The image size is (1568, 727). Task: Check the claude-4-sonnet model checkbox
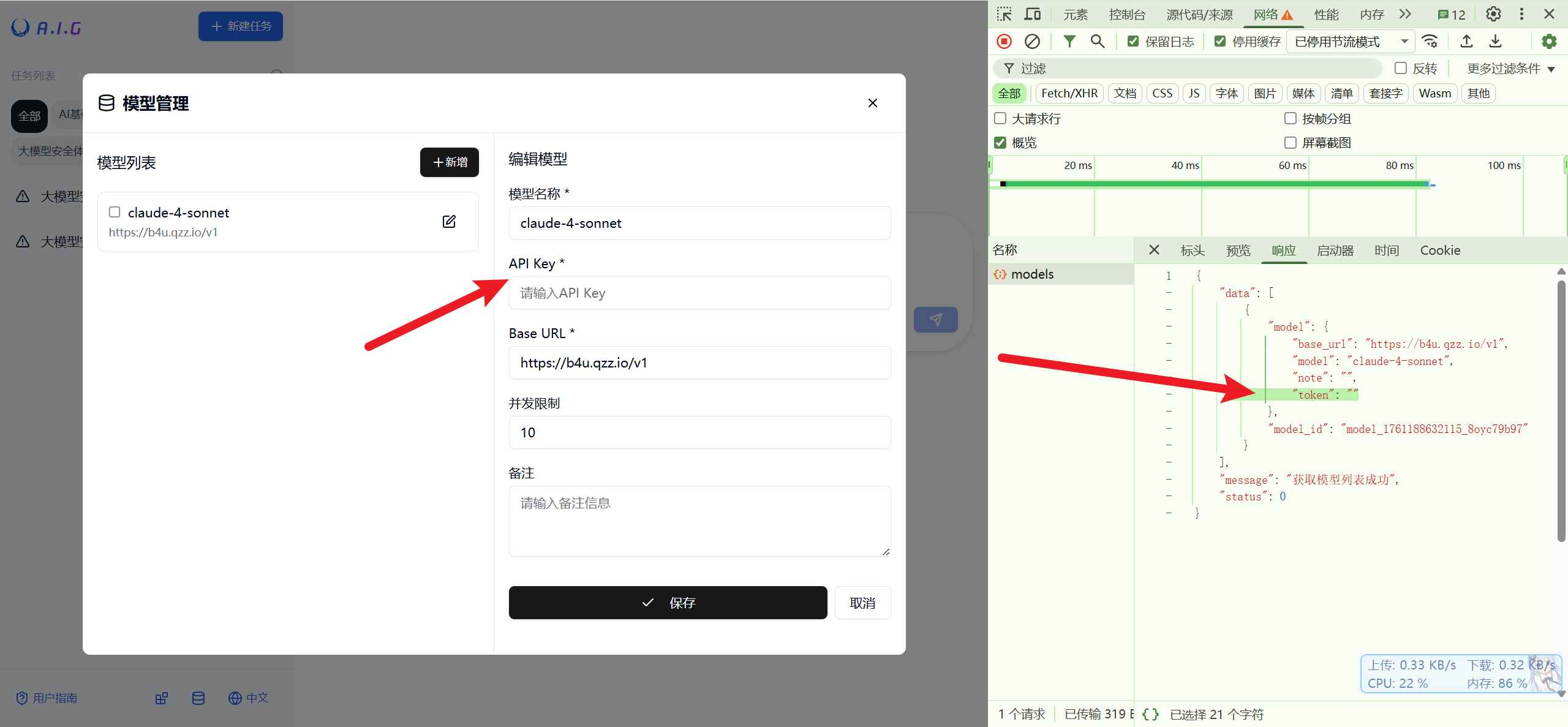(115, 212)
